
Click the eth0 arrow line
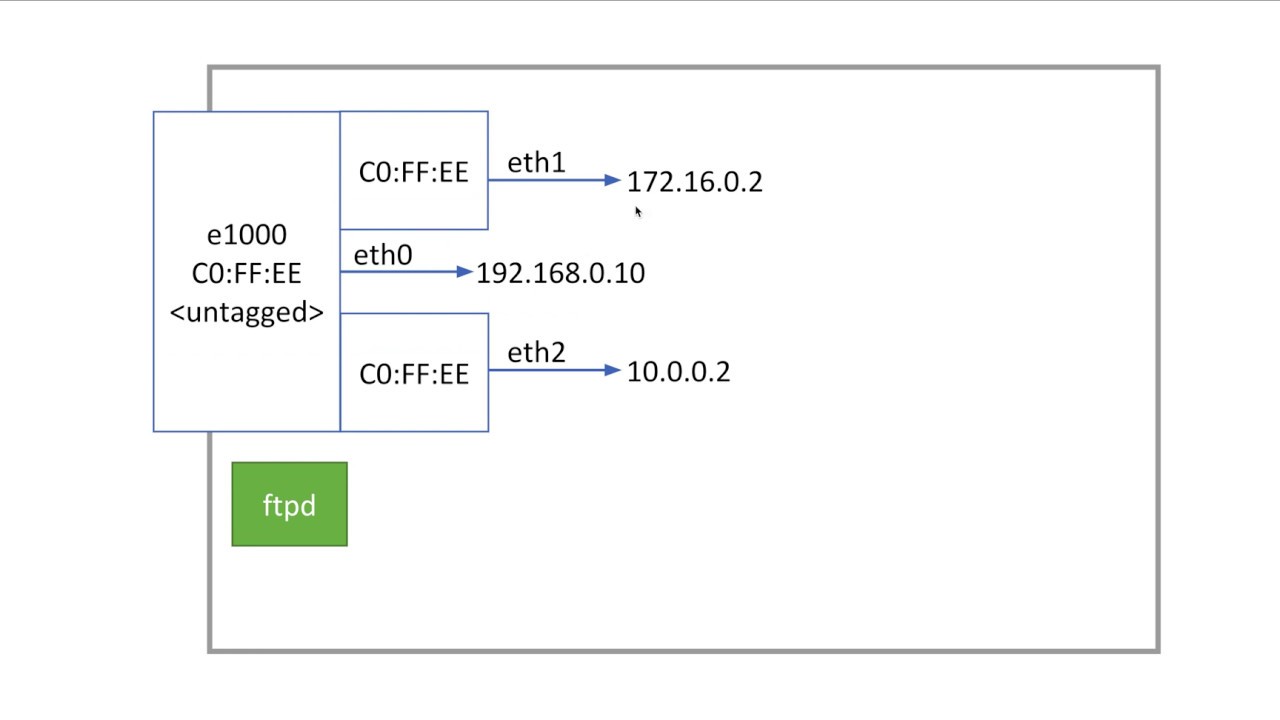click(x=398, y=271)
